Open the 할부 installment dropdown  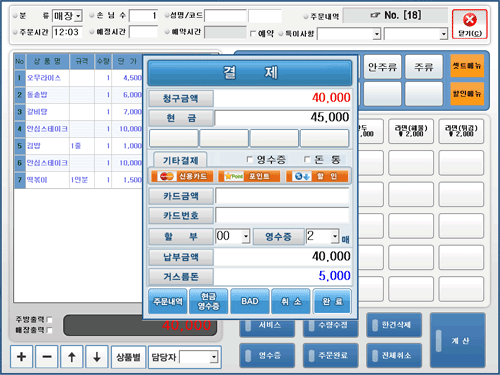coord(246,236)
